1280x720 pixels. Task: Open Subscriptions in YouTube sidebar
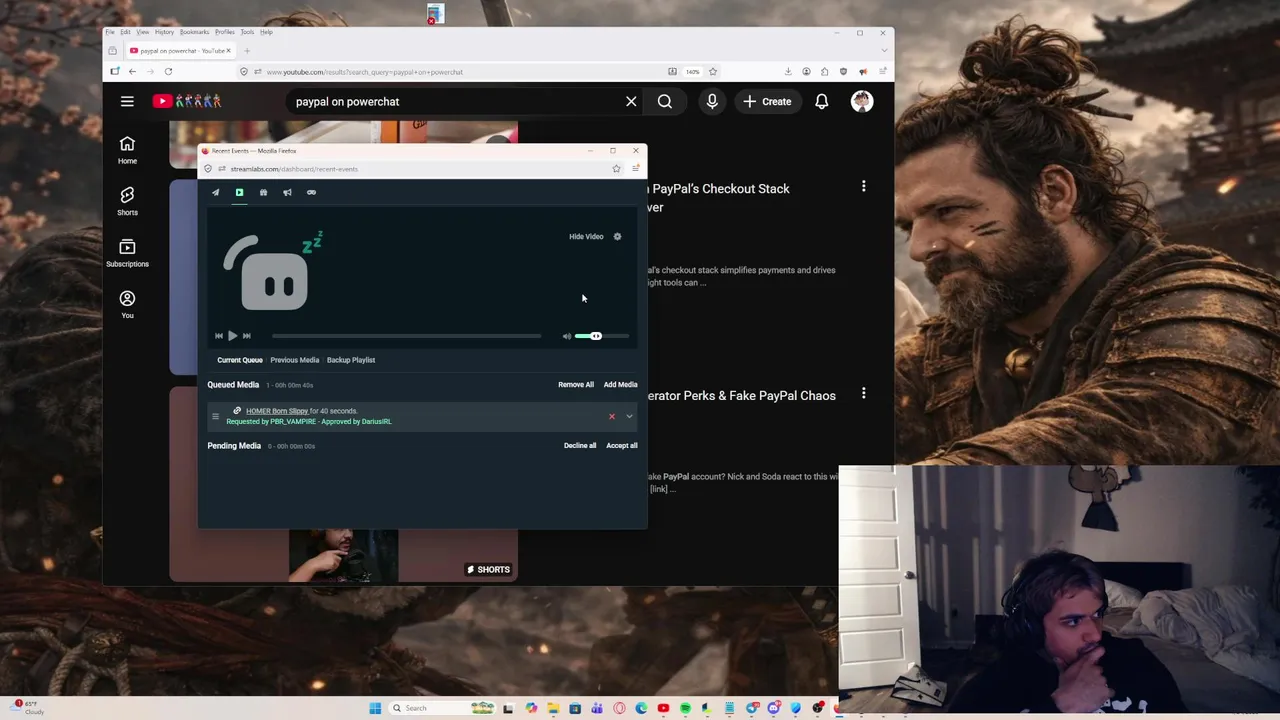127,253
